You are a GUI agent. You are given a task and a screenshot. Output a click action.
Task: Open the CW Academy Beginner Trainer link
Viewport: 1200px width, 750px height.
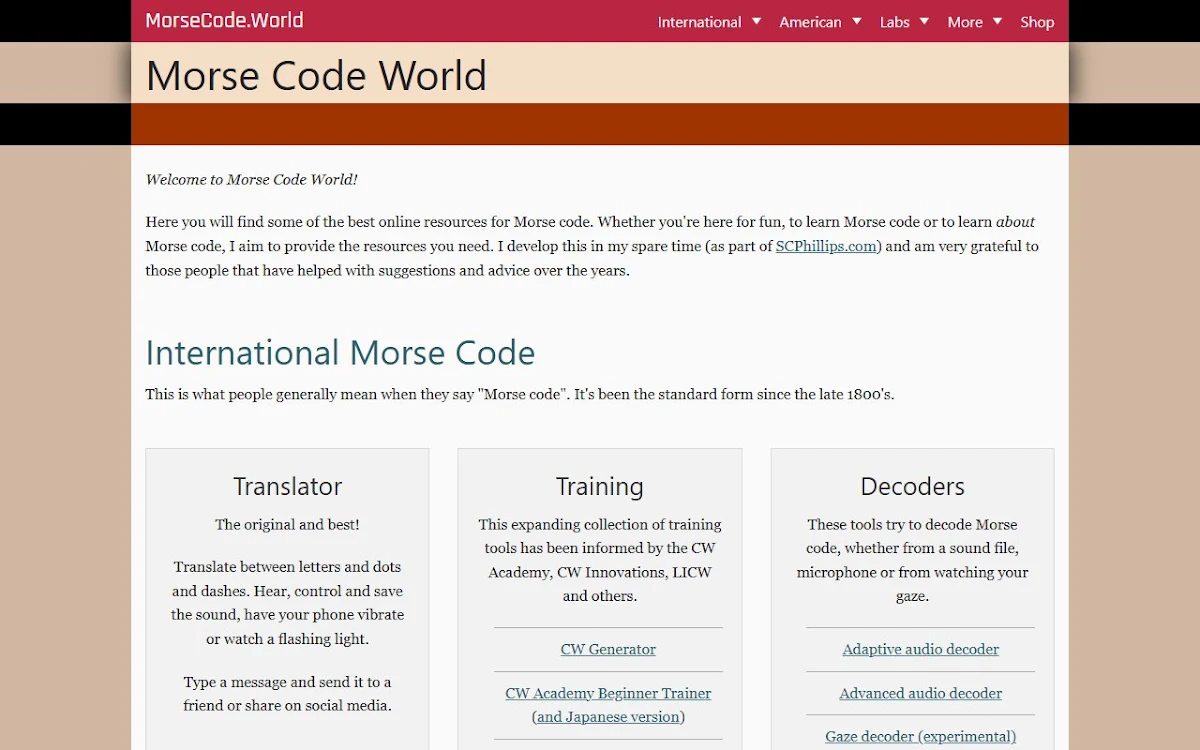608,693
